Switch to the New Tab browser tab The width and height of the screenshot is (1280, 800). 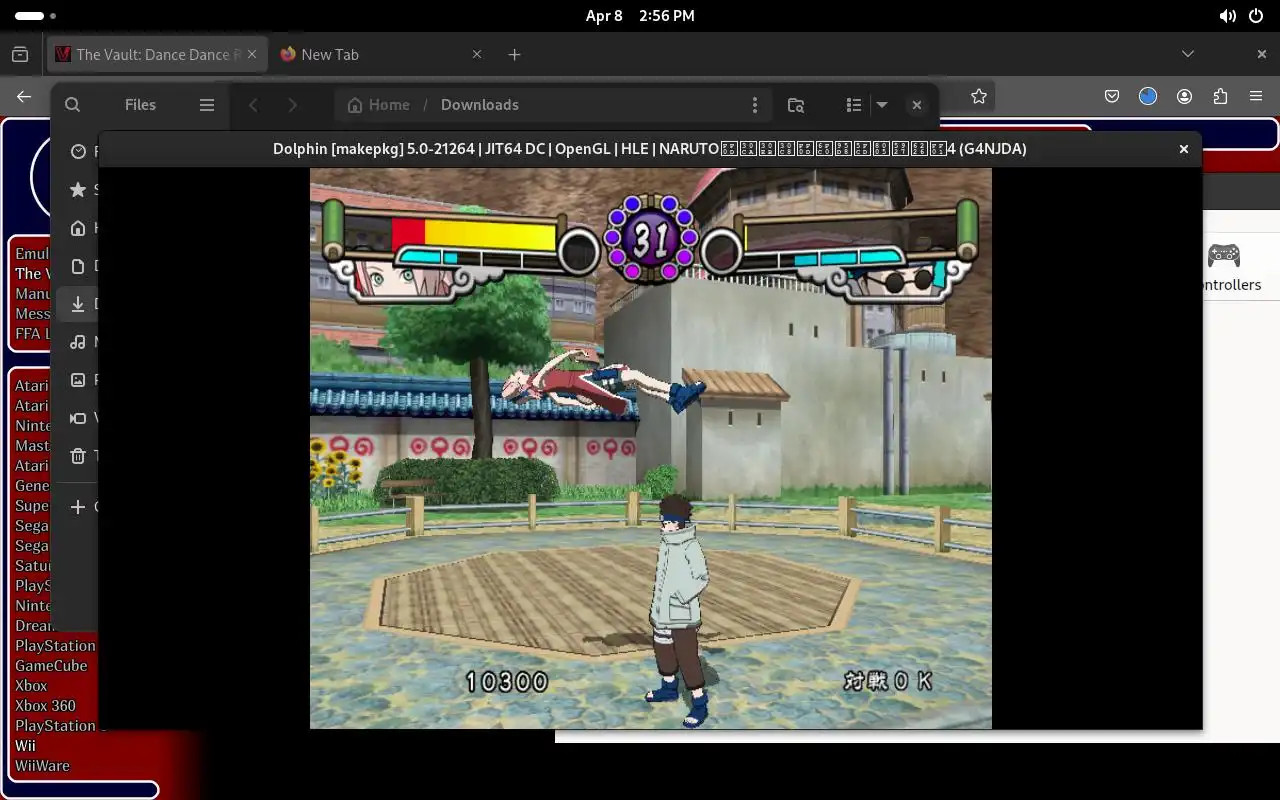(381, 54)
